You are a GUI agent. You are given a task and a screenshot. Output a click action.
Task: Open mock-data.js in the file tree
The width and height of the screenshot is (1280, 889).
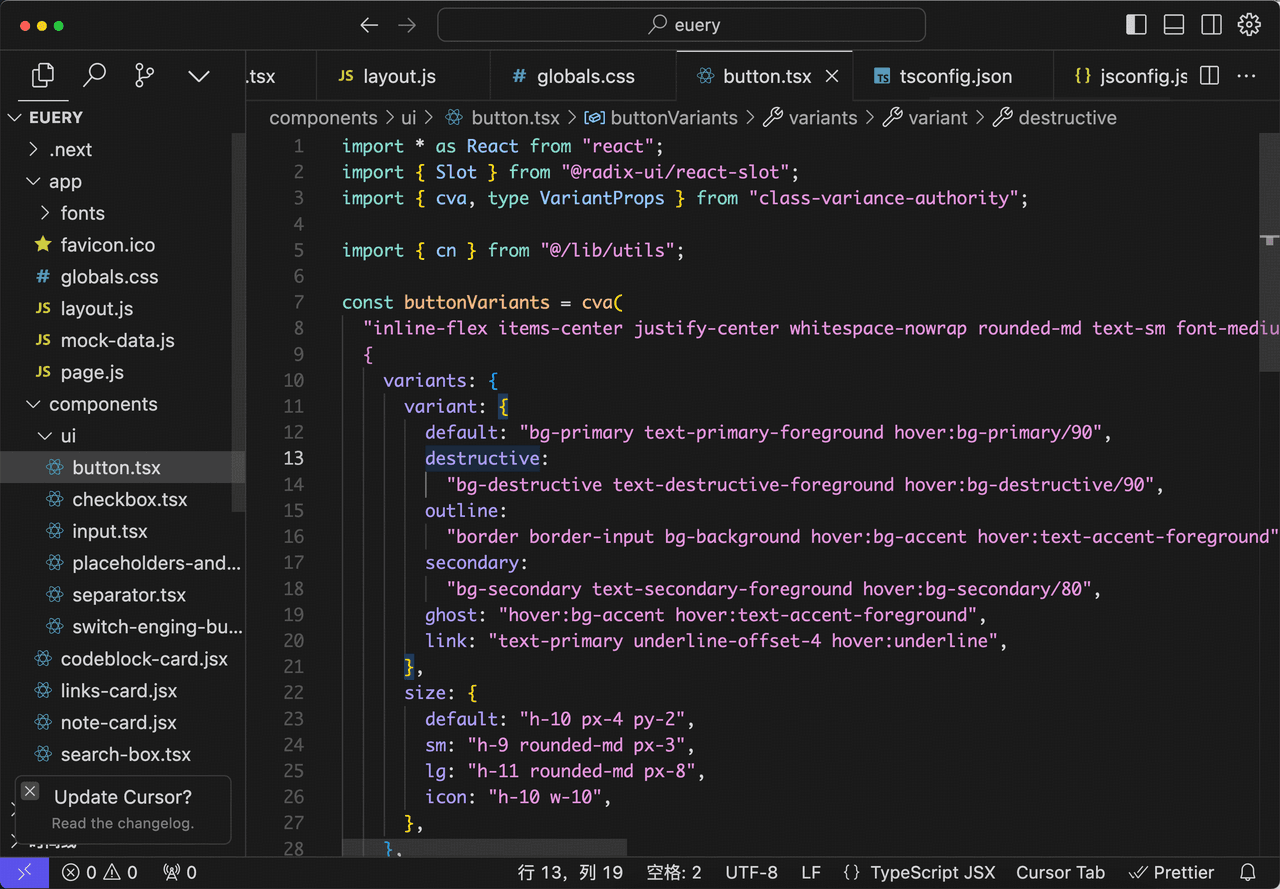pos(122,340)
